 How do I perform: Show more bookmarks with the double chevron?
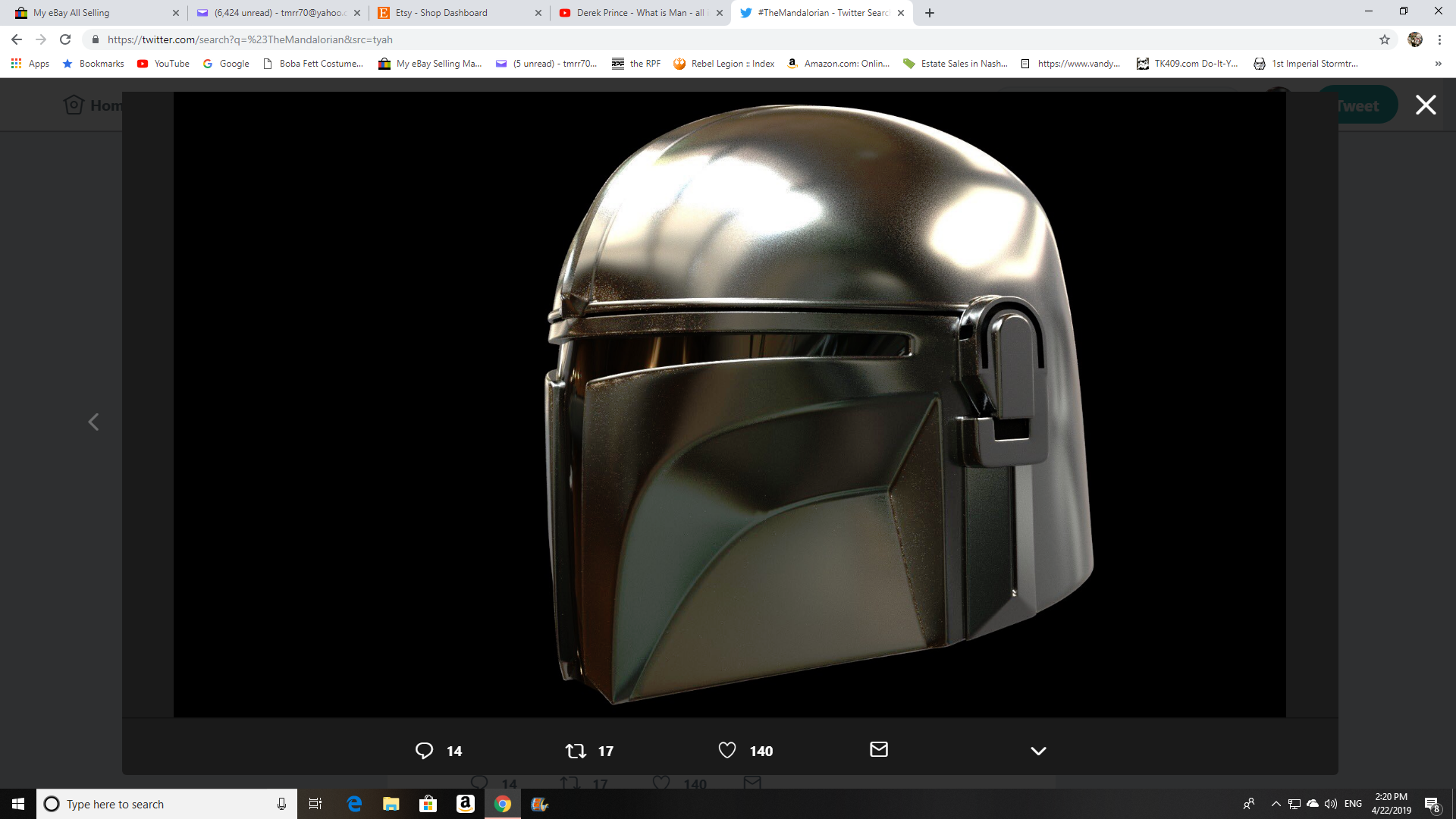point(1438,64)
